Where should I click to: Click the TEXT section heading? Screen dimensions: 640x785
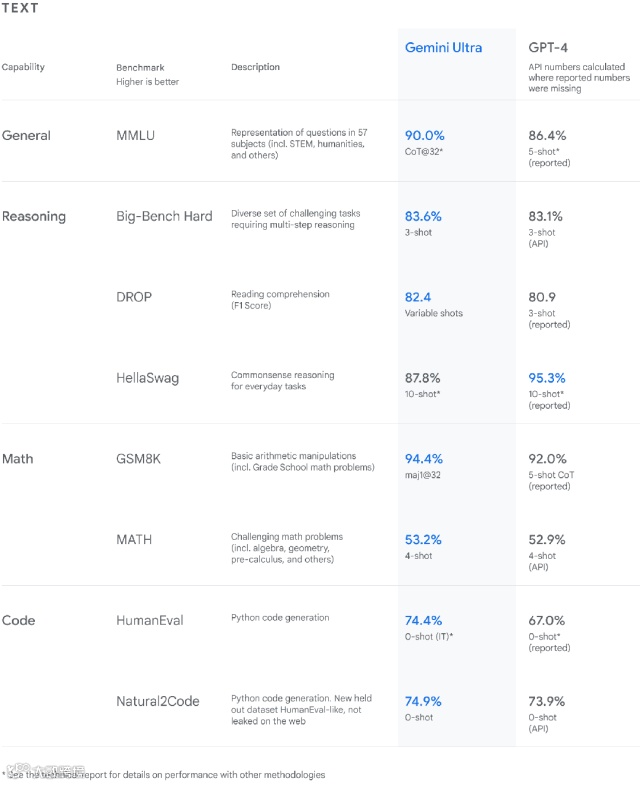pyautogui.click(x=20, y=8)
